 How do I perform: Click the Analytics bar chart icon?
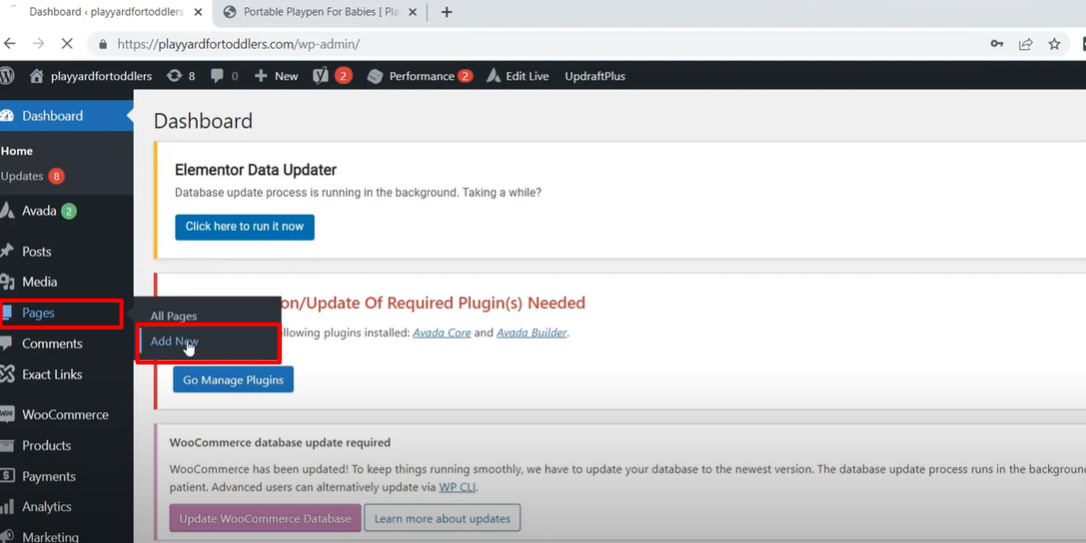[x=7, y=506]
